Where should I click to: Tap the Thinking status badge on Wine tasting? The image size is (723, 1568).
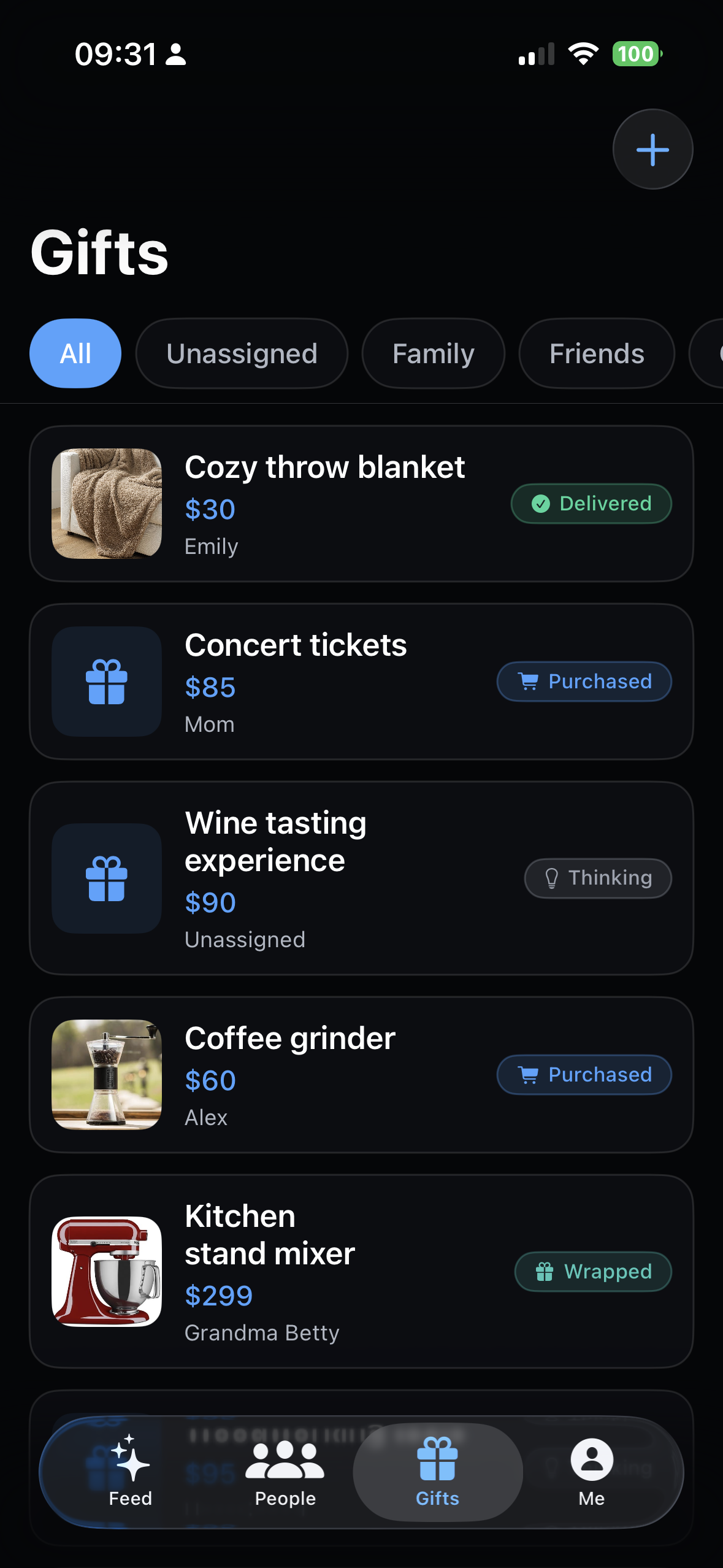pos(598,878)
